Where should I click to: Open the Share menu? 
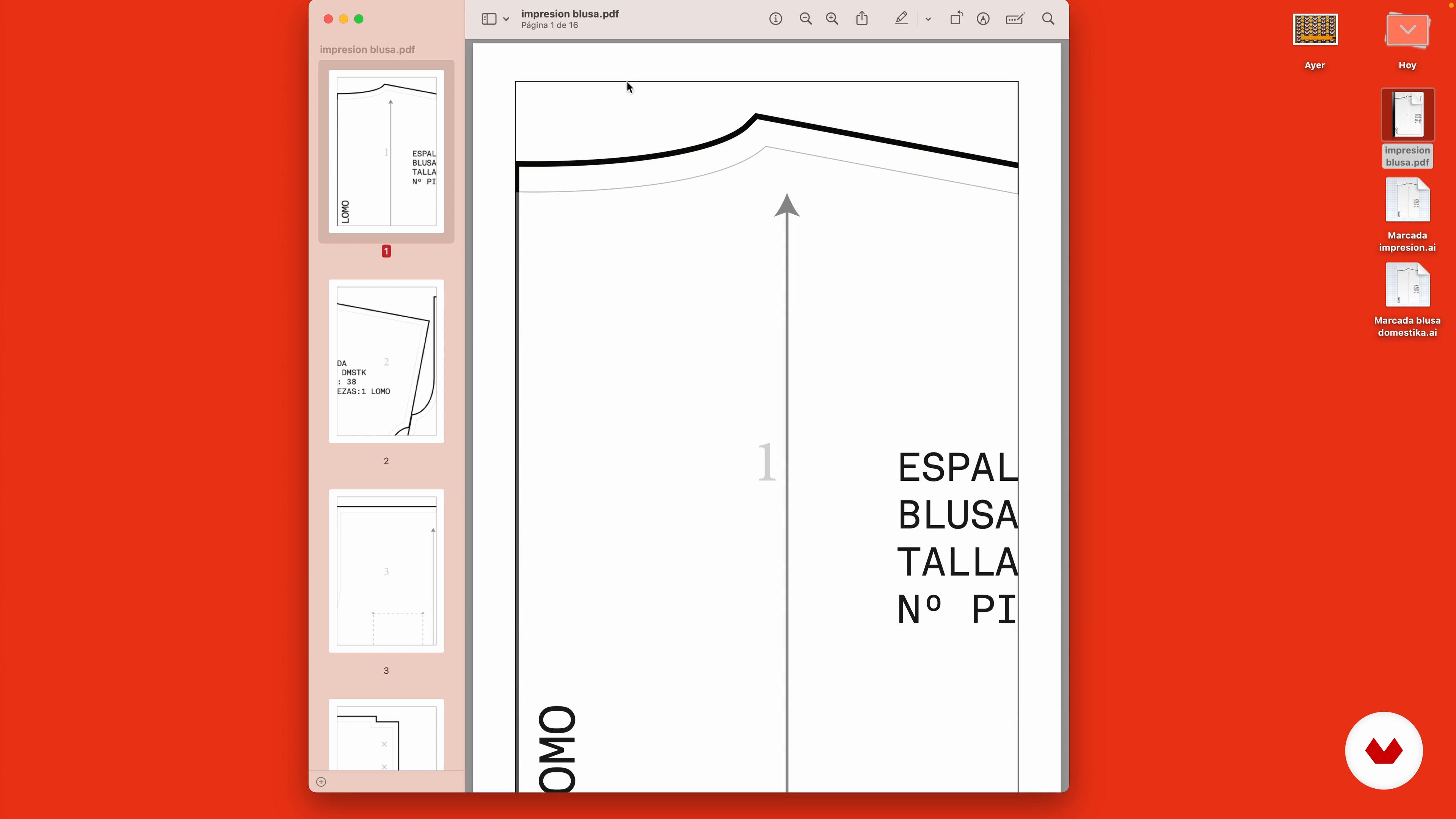click(862, 19)
